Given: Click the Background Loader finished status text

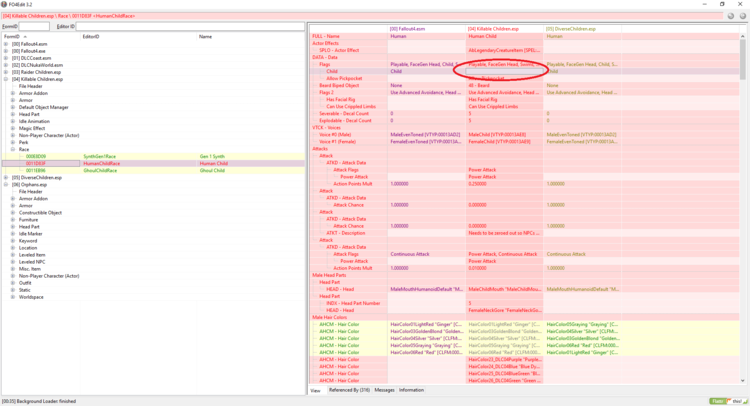Looking at the screenshot, I should coord(39,401).
